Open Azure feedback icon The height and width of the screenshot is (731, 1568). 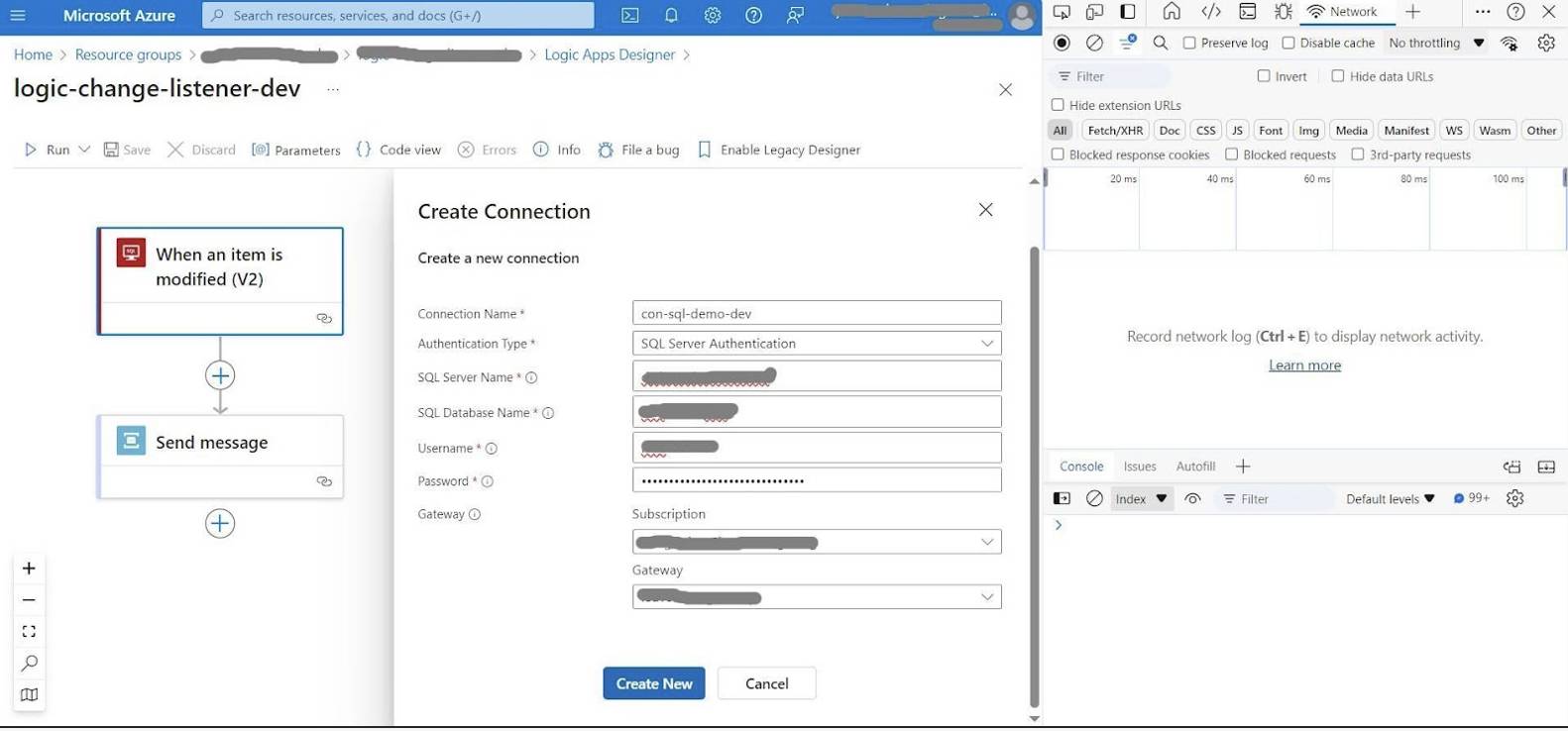[x=795, y=15]
